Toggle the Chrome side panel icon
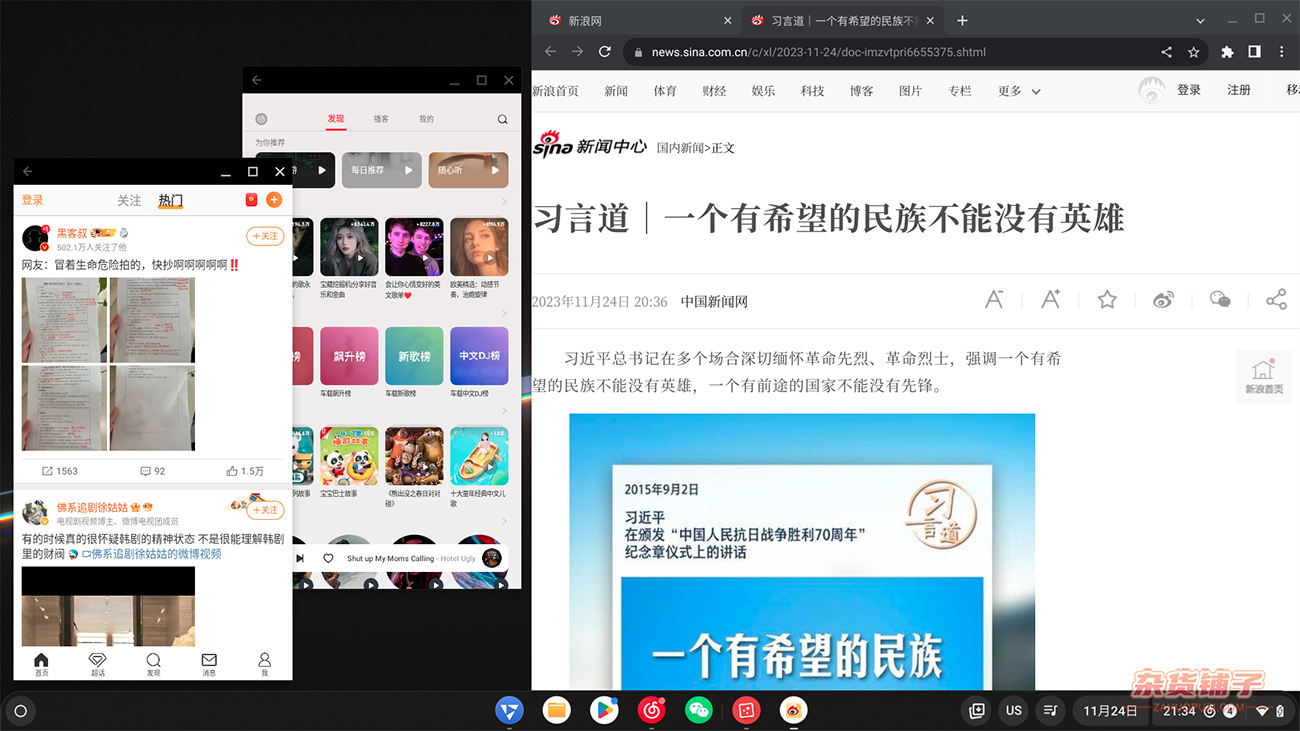Image resolution: width=1300 pixels, height=731 pixels. click(1254, 52)
